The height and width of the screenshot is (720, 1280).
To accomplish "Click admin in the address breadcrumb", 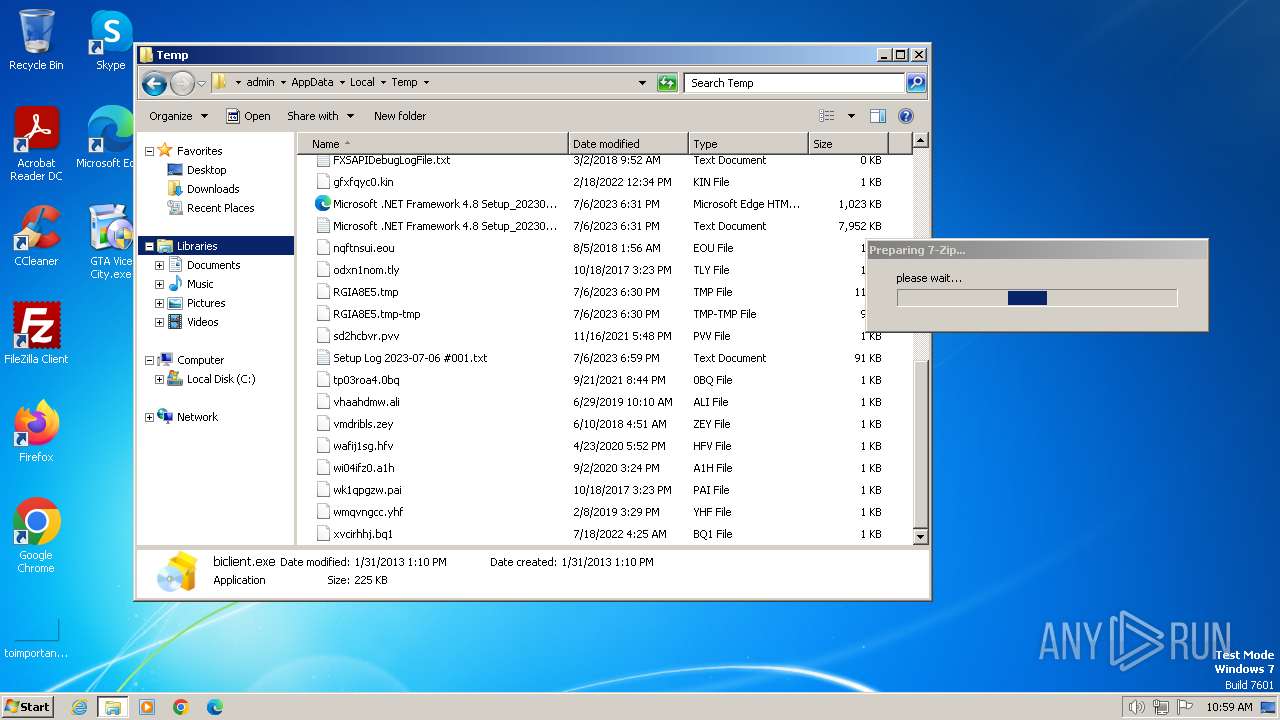I will (260, 83).
